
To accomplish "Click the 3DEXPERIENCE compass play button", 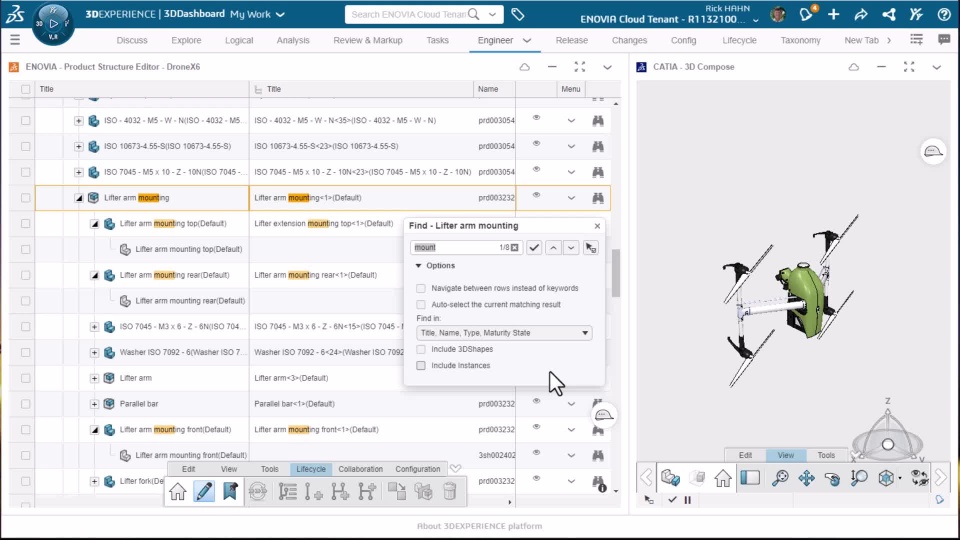I will click(x=53, y=23).
